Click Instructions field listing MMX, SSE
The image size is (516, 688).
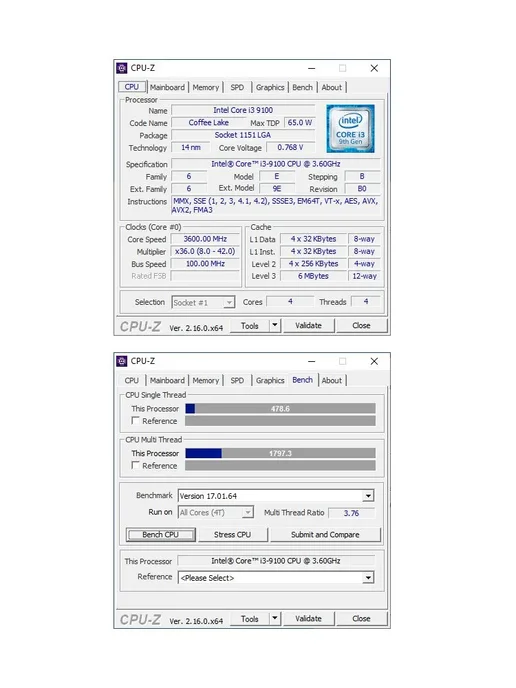pyautogui.click(x=276, y=205)
